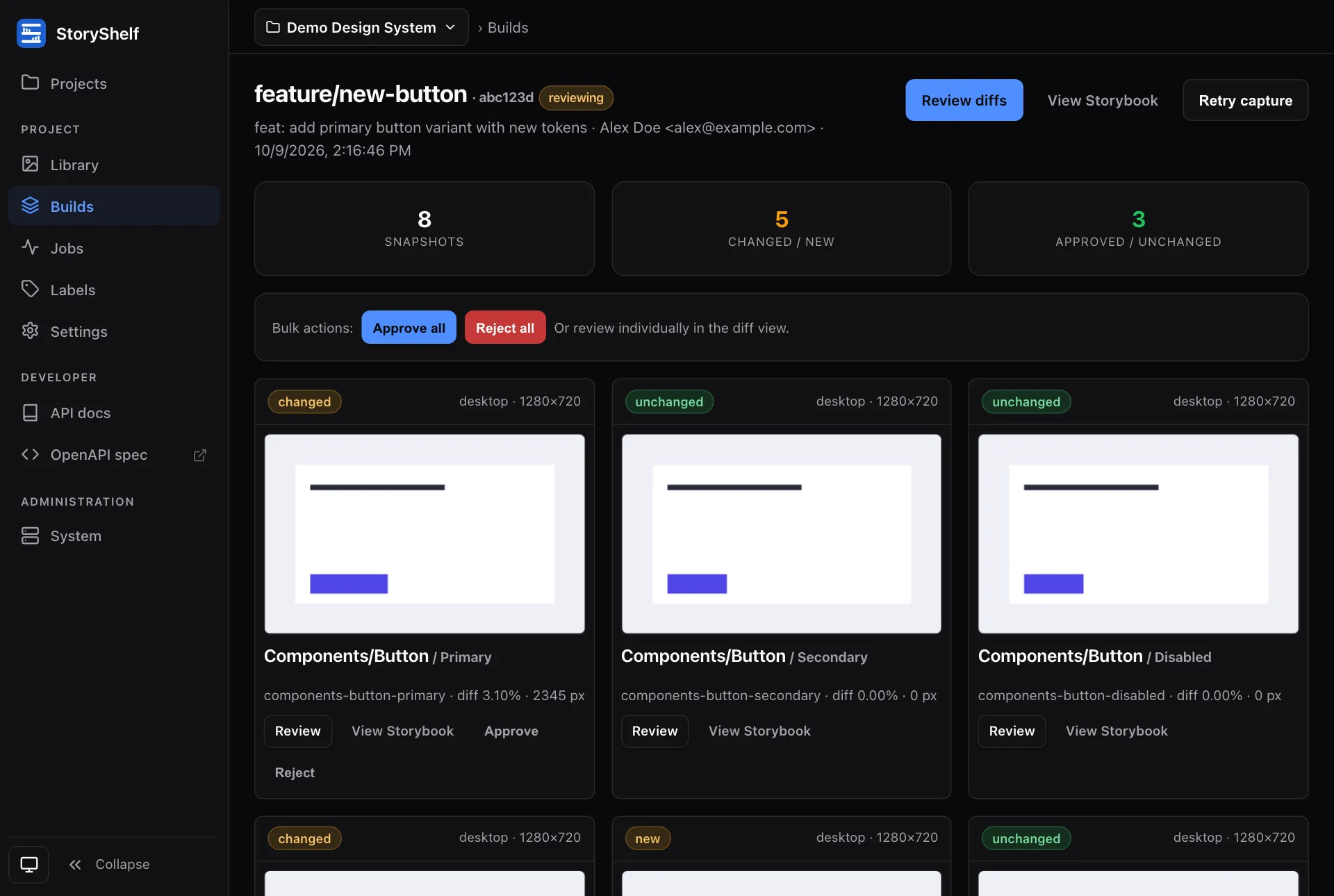Open the Button Disabled thumbnail
This screenshot has width=1334, height=896.
click(x=1138, y=533)
